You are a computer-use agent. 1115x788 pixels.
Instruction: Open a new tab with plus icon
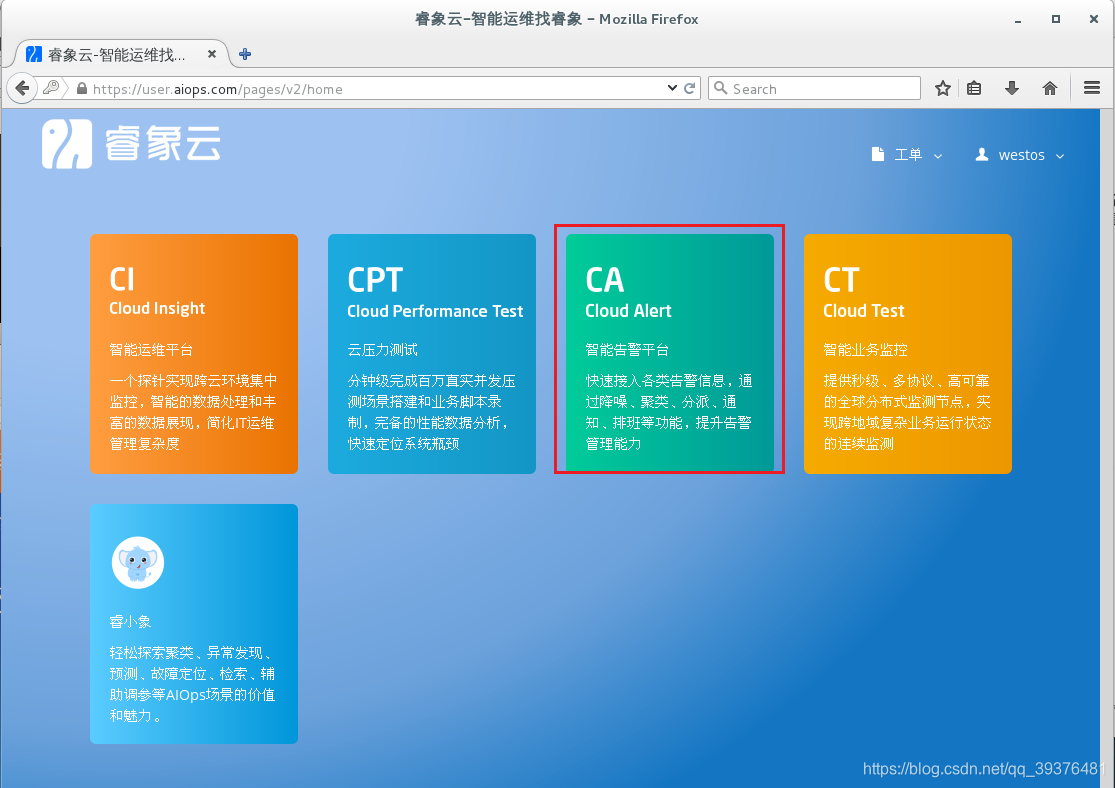[245, 54]
